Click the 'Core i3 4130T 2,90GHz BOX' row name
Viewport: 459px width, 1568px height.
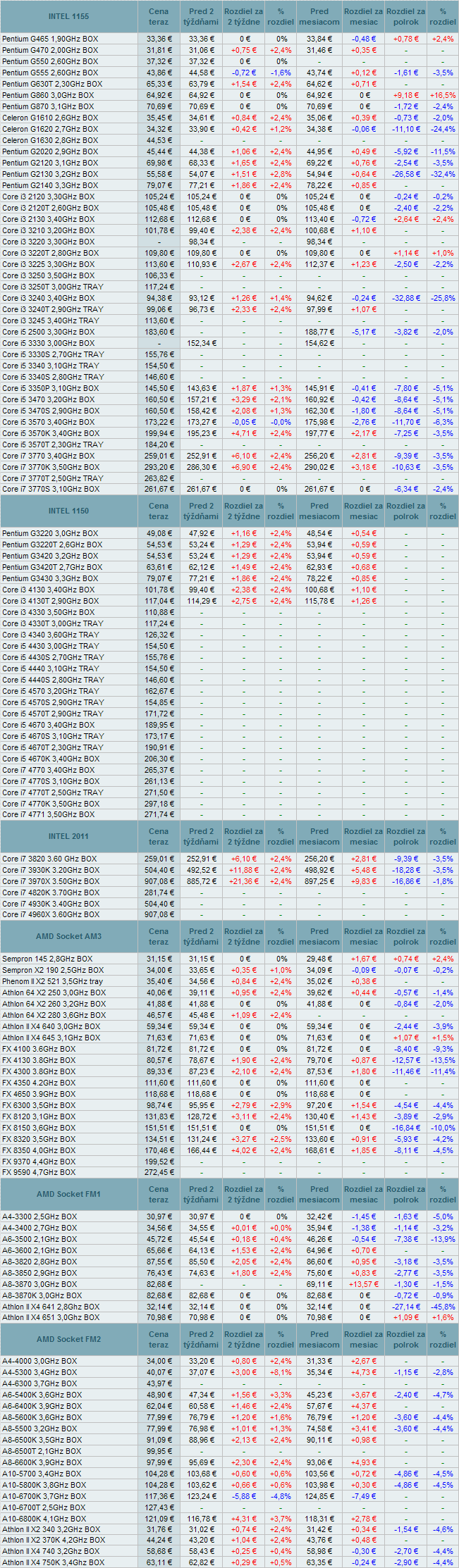(51, 601)
